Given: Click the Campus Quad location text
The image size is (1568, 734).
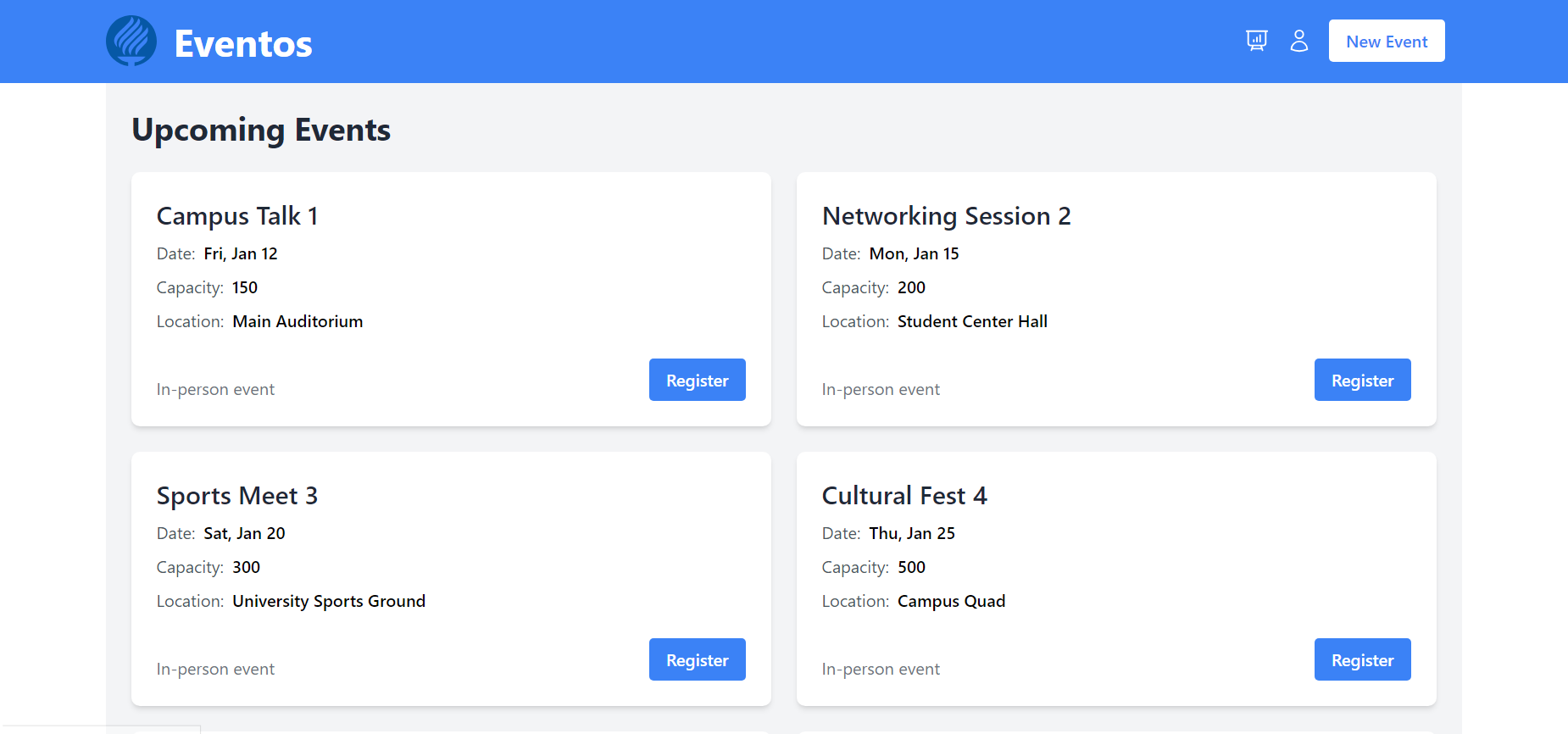Looking at the screenshot, I should pos(951,601).
